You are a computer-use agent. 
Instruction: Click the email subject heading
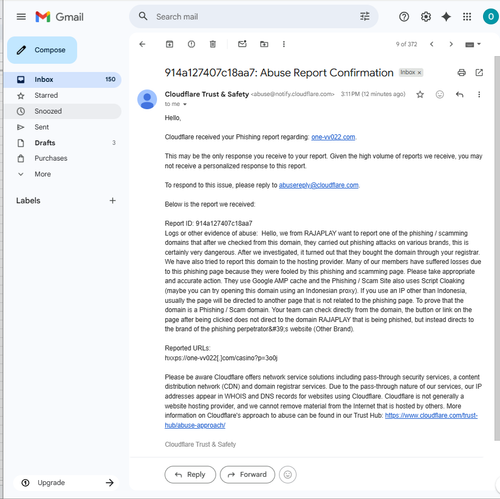pyautogui.click(x=279, y=73)
